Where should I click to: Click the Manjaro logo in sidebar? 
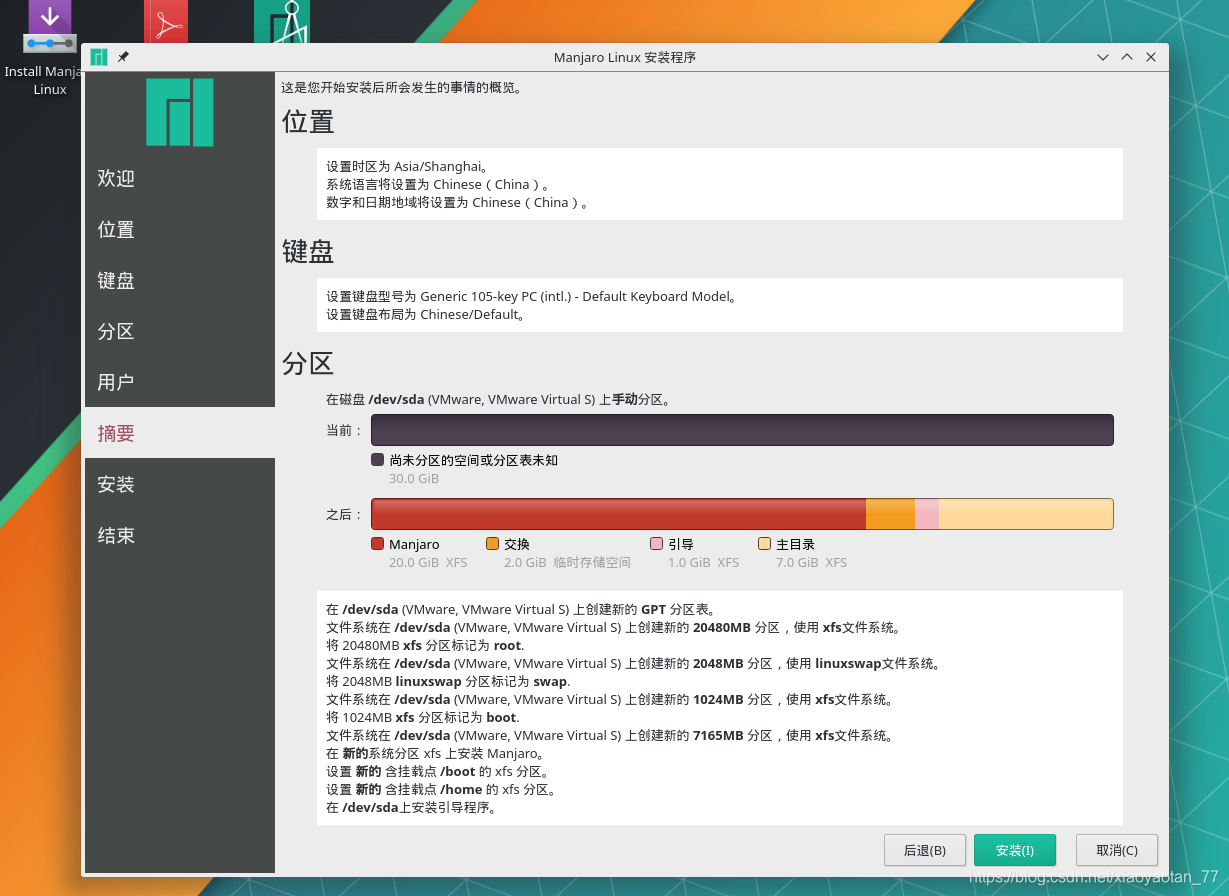[180, 113]
